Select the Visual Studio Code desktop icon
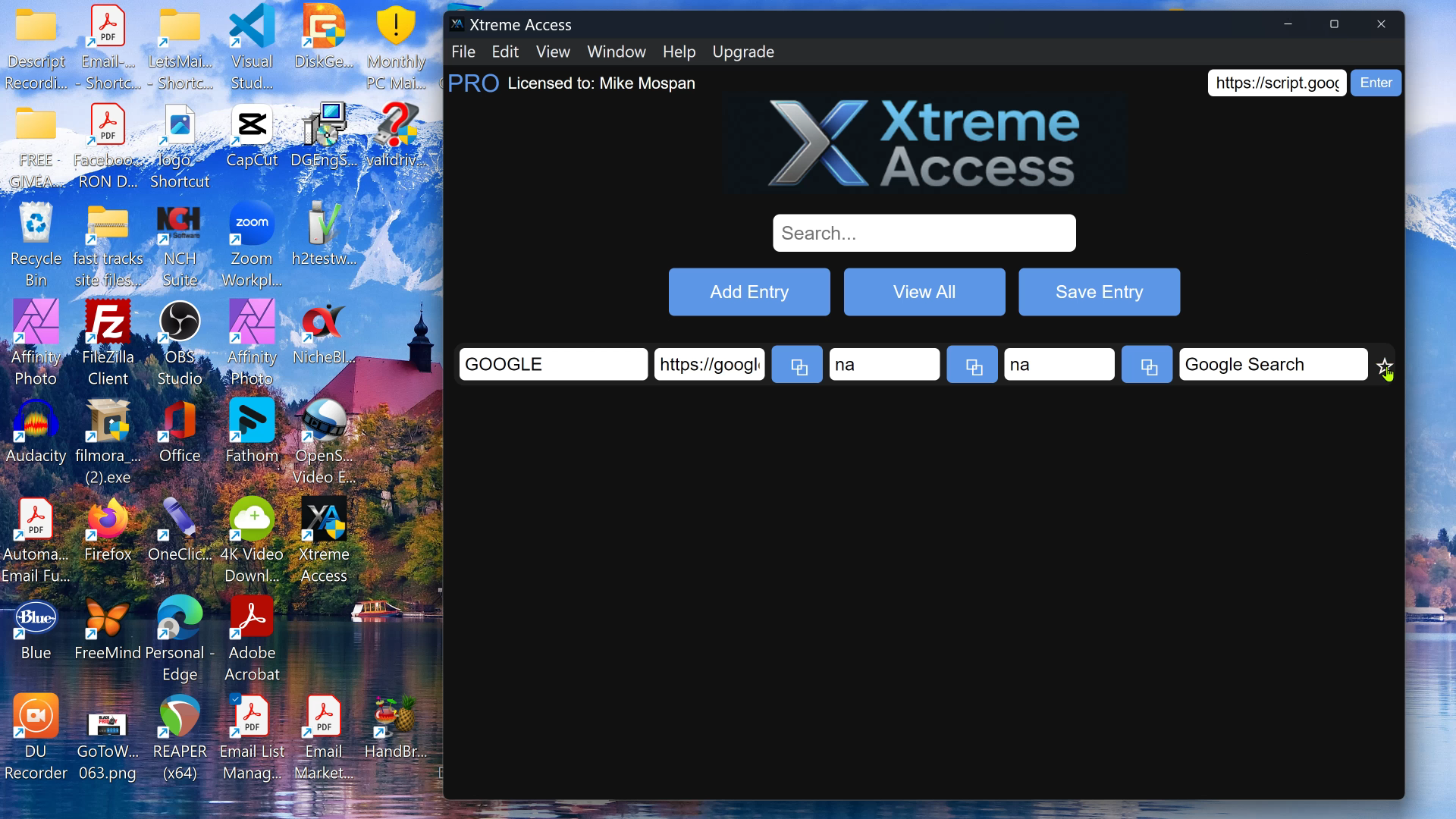Image resolution: width=1456 pixels, height=819 pixels. (x=252, y=47)
